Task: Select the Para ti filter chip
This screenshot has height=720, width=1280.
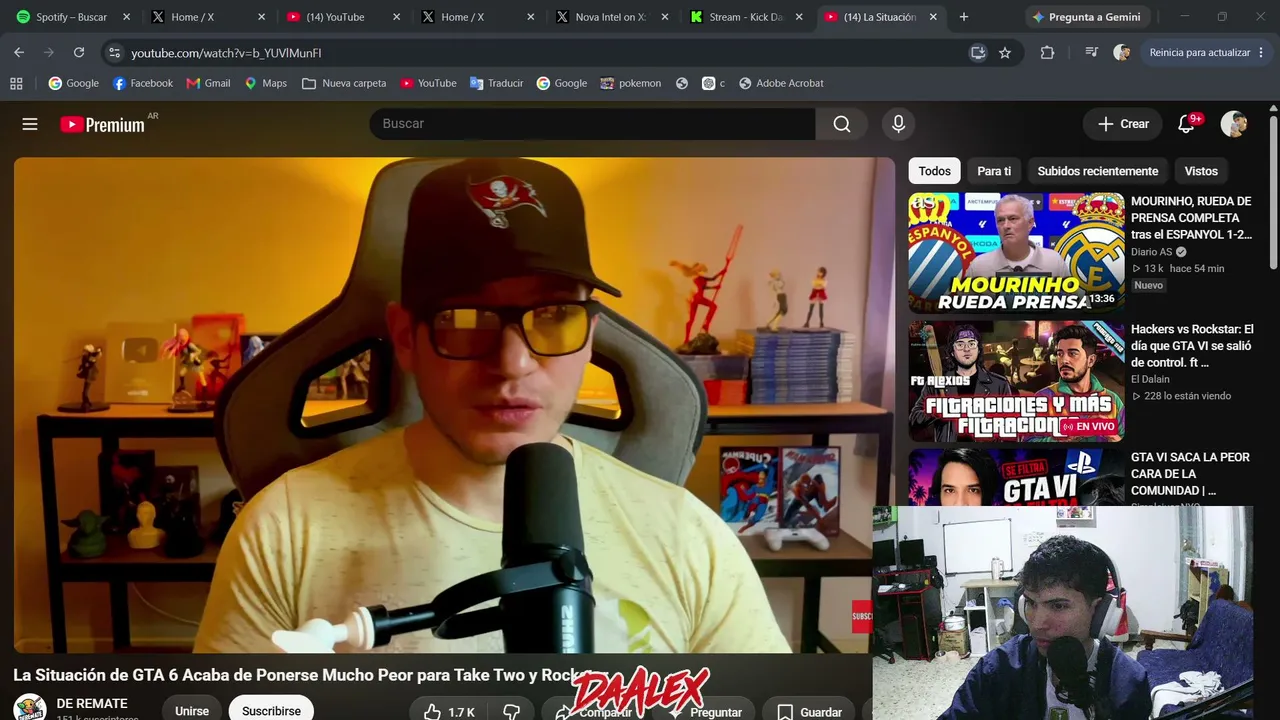Action: [x=994, y=171]
